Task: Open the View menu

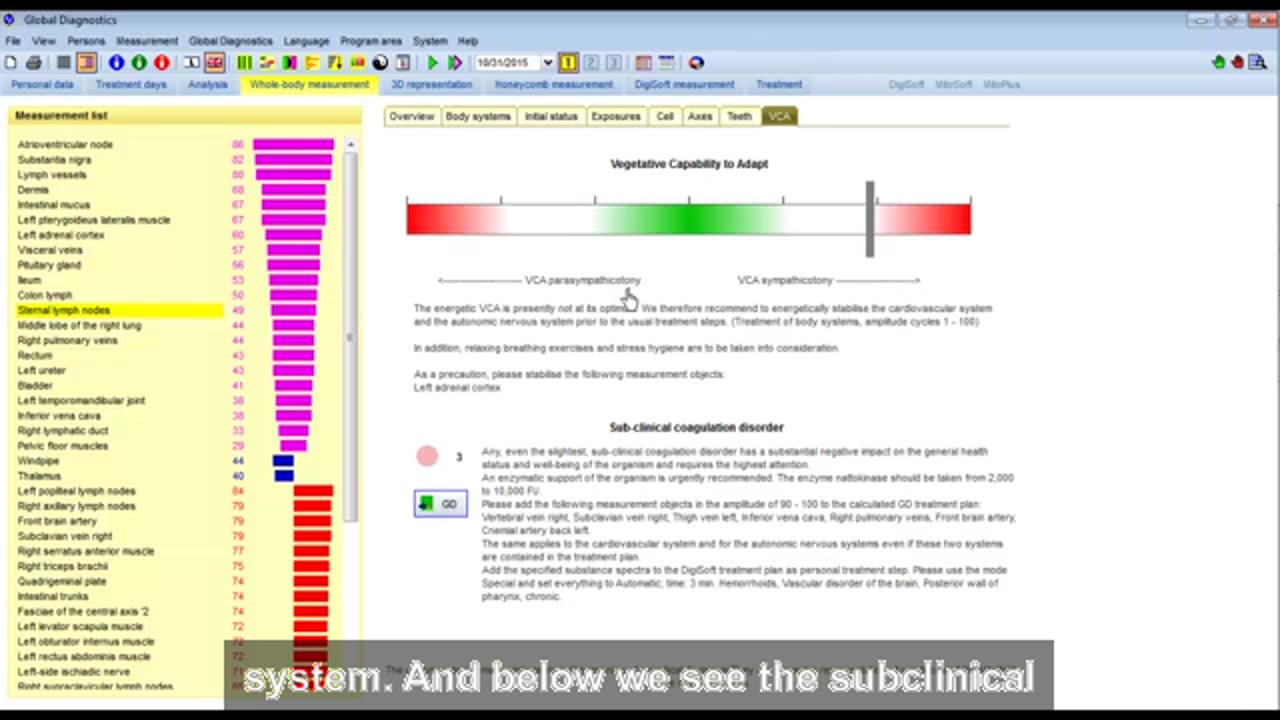Action: [43, 41]
